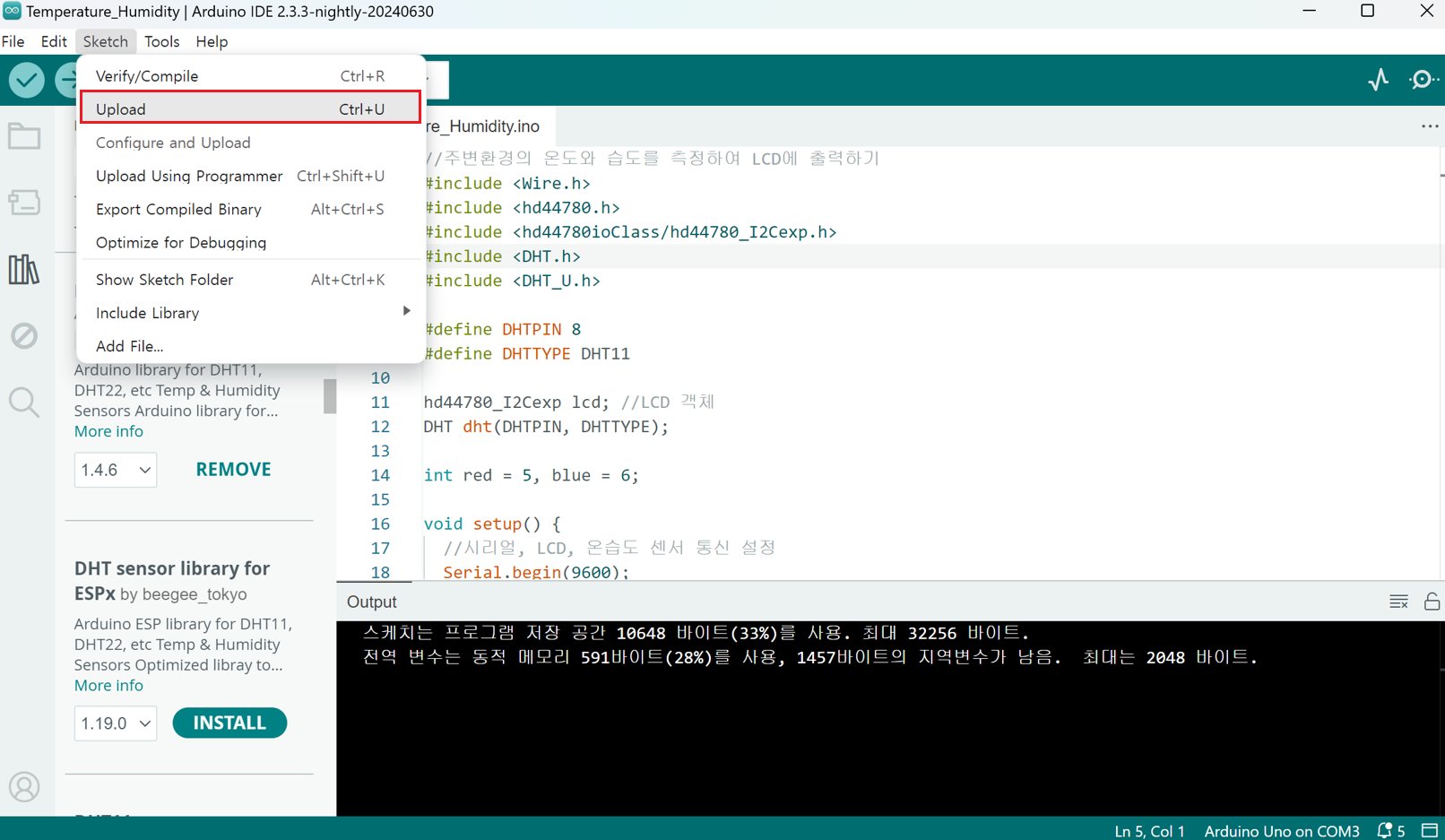Screen dimensions: 1445x840
Task: Open the Library Manager sidebar icon
Action: (x=24, y=269)
